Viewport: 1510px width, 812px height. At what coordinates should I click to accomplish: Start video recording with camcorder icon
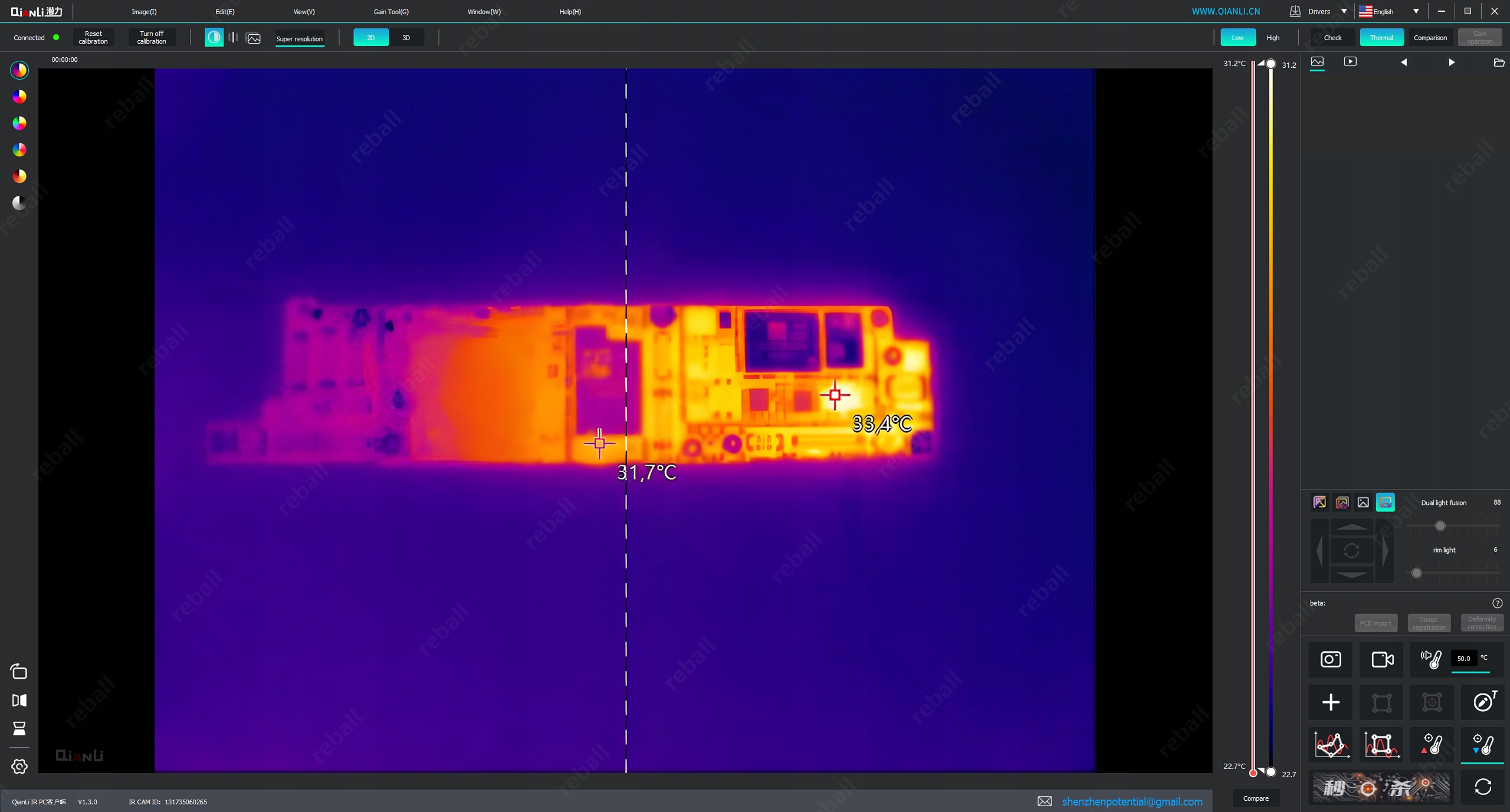click(1381, 659)
